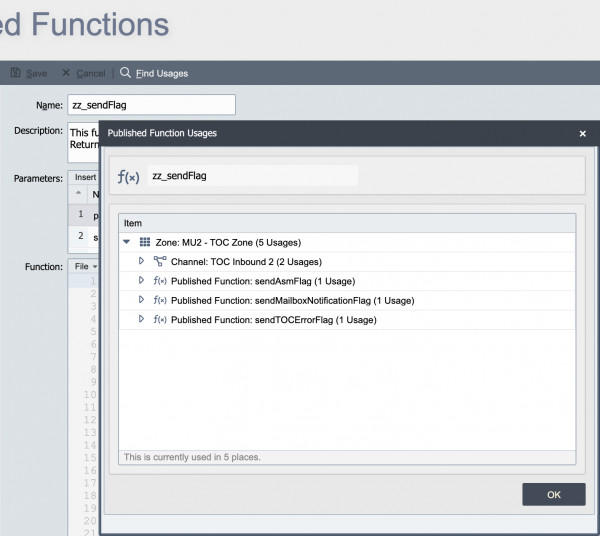This screenshot has height=536, width=600.
Task: Click the Find Usages magnifier icon
Action: [x=125, y=72]
